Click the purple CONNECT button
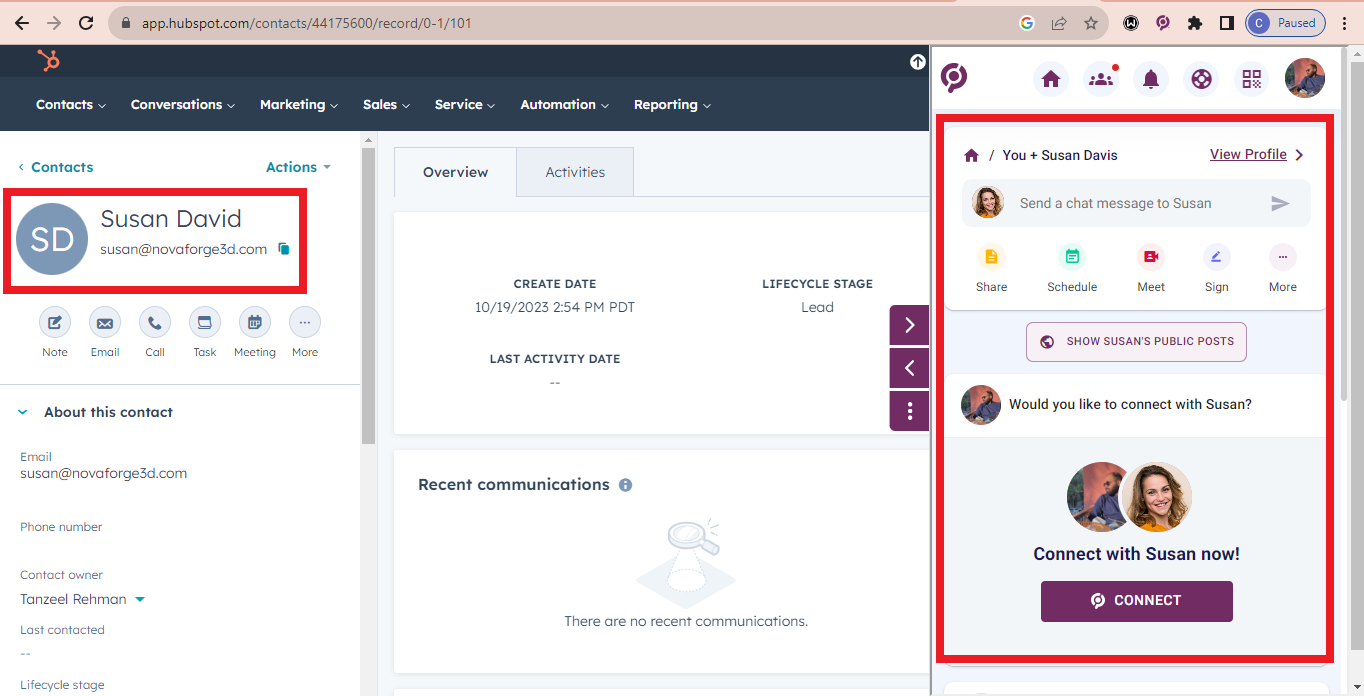Viewport: 1364px width, 696px height. 1136,601
